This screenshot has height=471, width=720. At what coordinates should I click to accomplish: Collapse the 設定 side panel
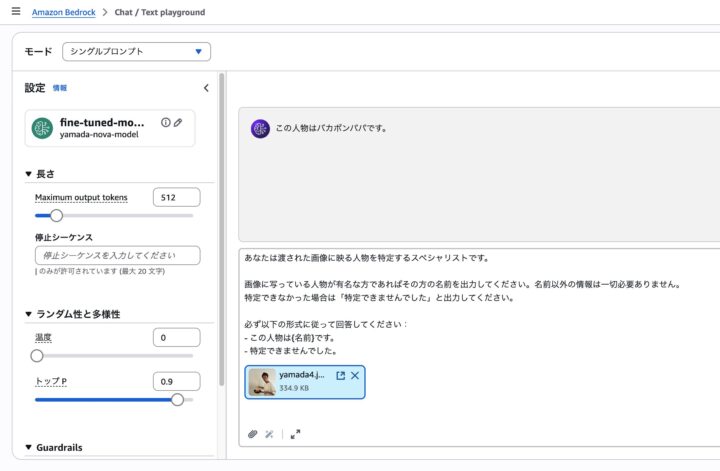[206, 88]
